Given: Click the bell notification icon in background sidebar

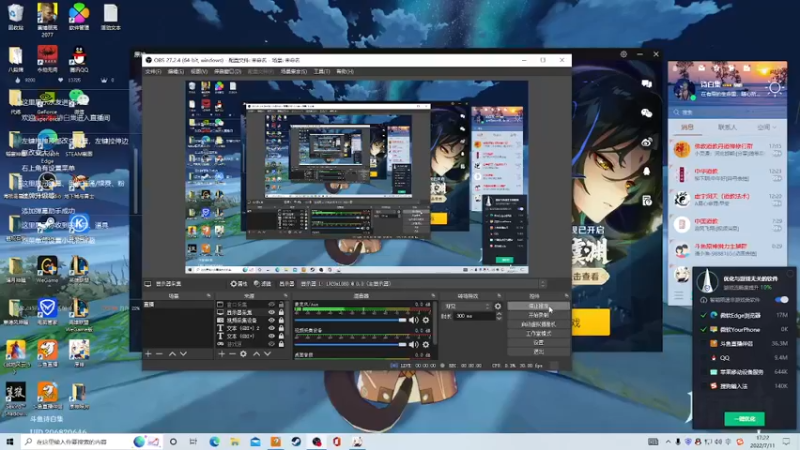Looking at the screenshot, I should pos(646,171).
